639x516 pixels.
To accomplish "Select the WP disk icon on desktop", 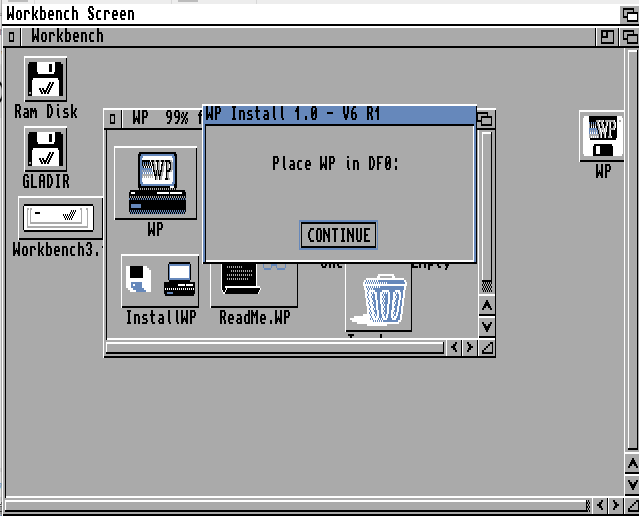I will pyautogui.click(x=602, y=136).
